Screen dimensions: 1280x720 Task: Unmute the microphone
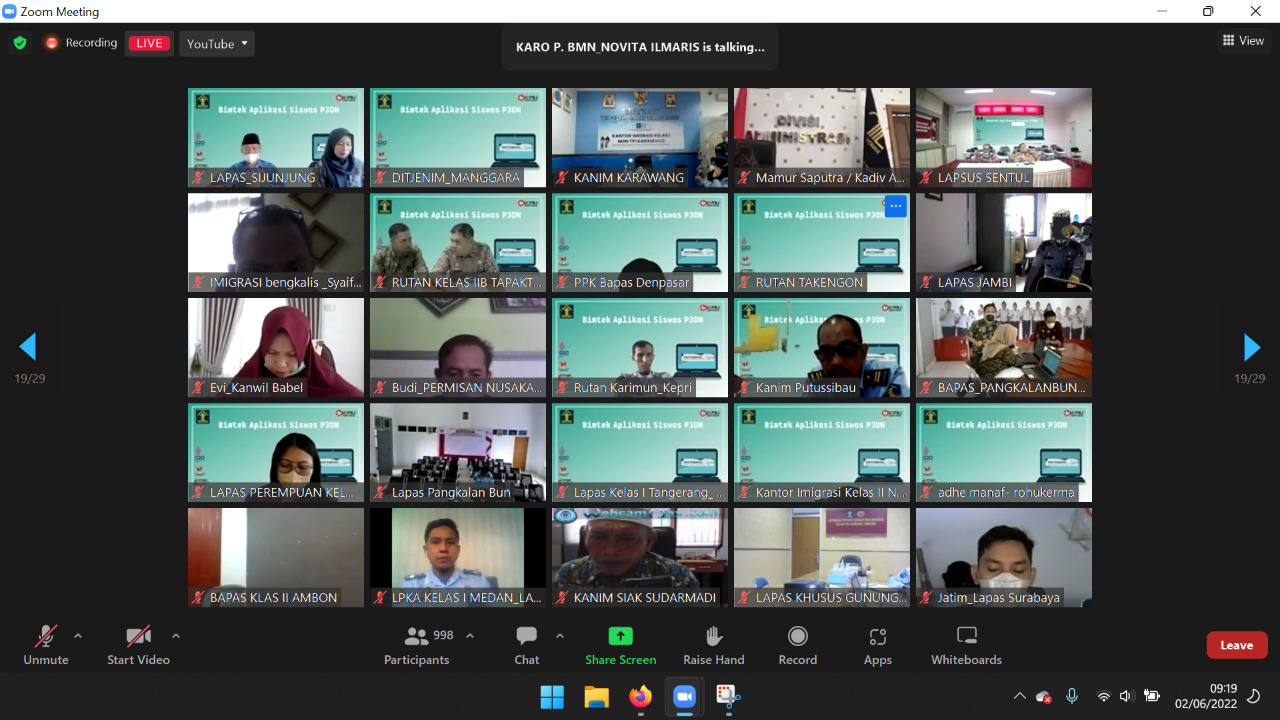click(46, 645)
